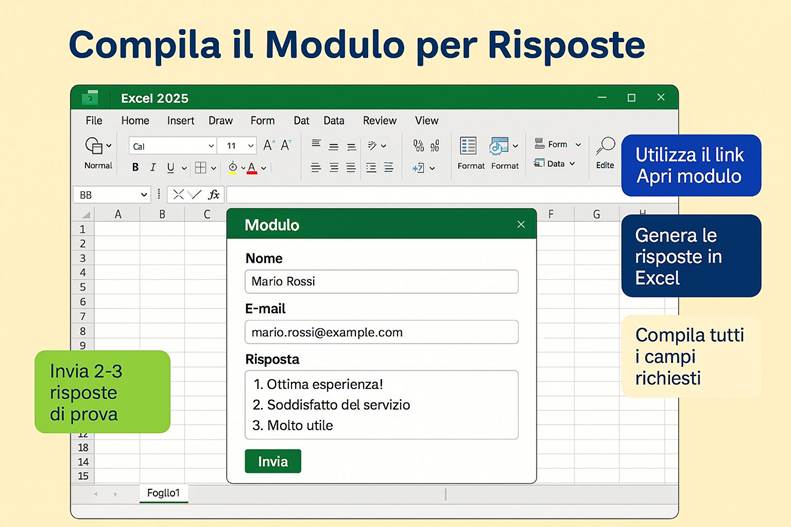
Task: Click the next sheet navigation arrow
Action: 116,494
